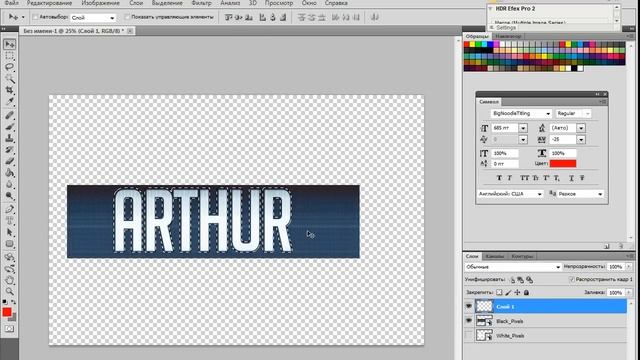The width and height of the screenshot is (640, 360).
Task: Open the Фильтр menu
Action: (x=201, y=3)
